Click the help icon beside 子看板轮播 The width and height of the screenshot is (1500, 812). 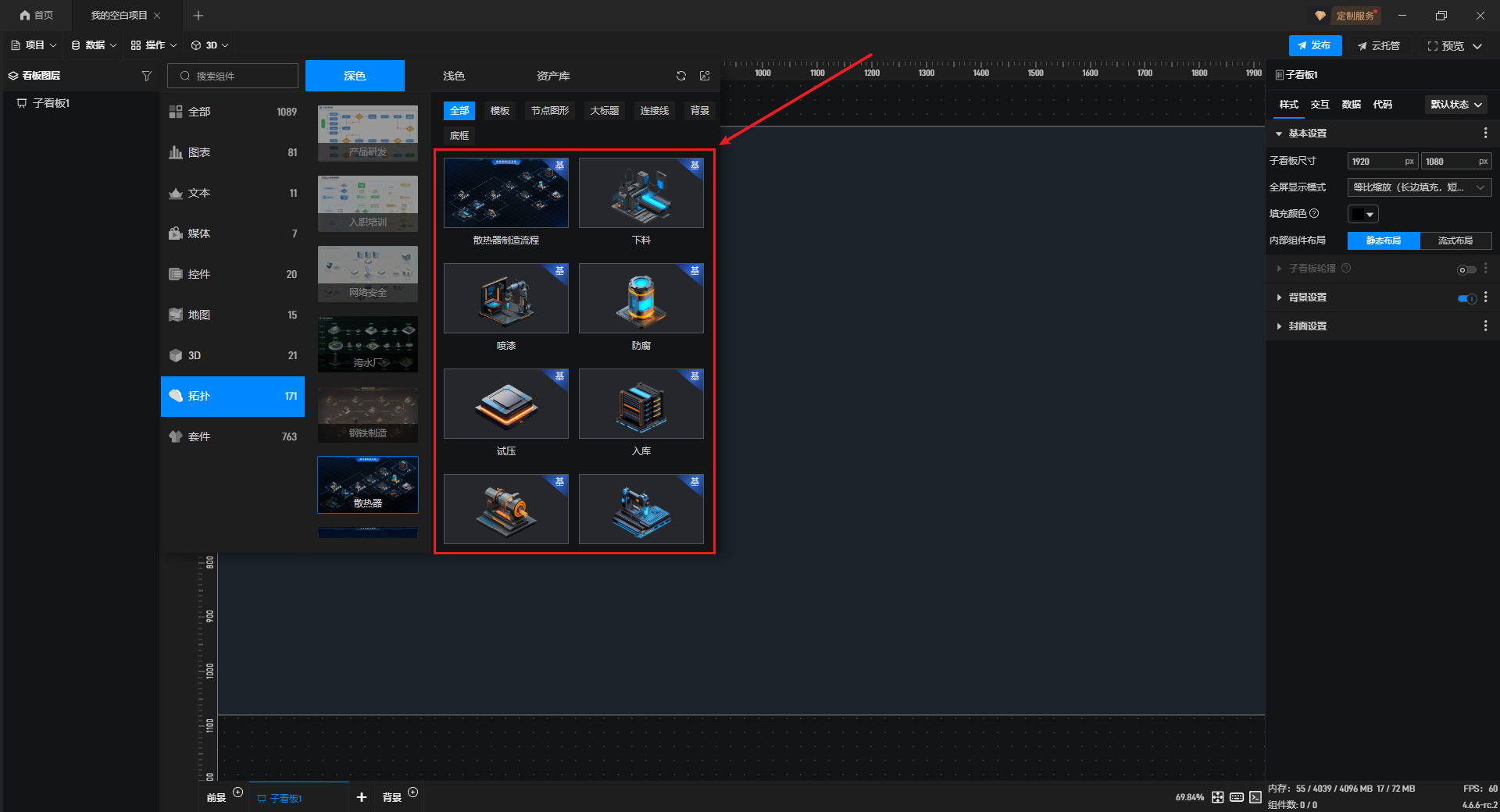pos(1346,268)
